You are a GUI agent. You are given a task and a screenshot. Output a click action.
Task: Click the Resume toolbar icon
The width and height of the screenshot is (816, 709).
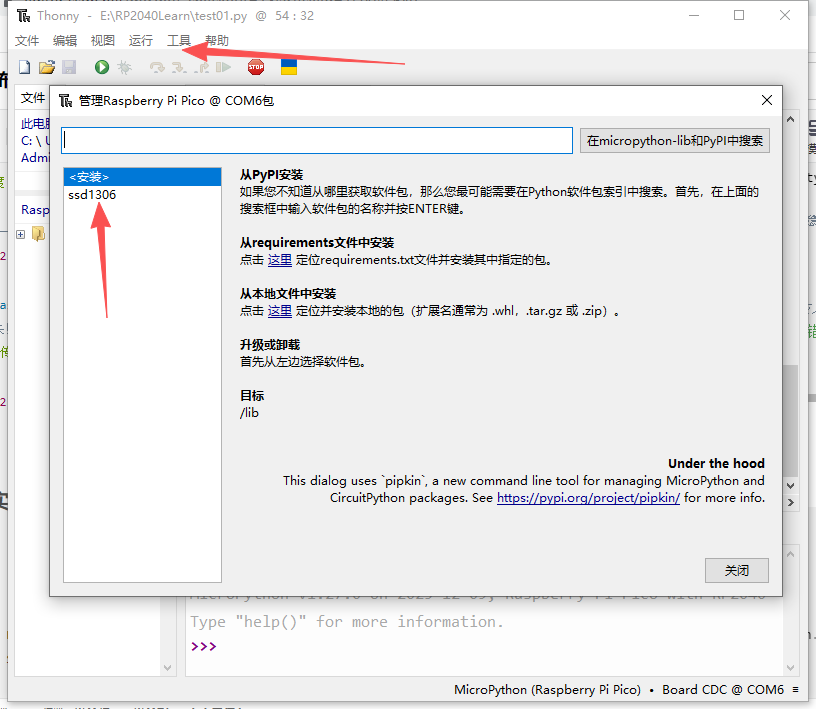pos(223,67)
